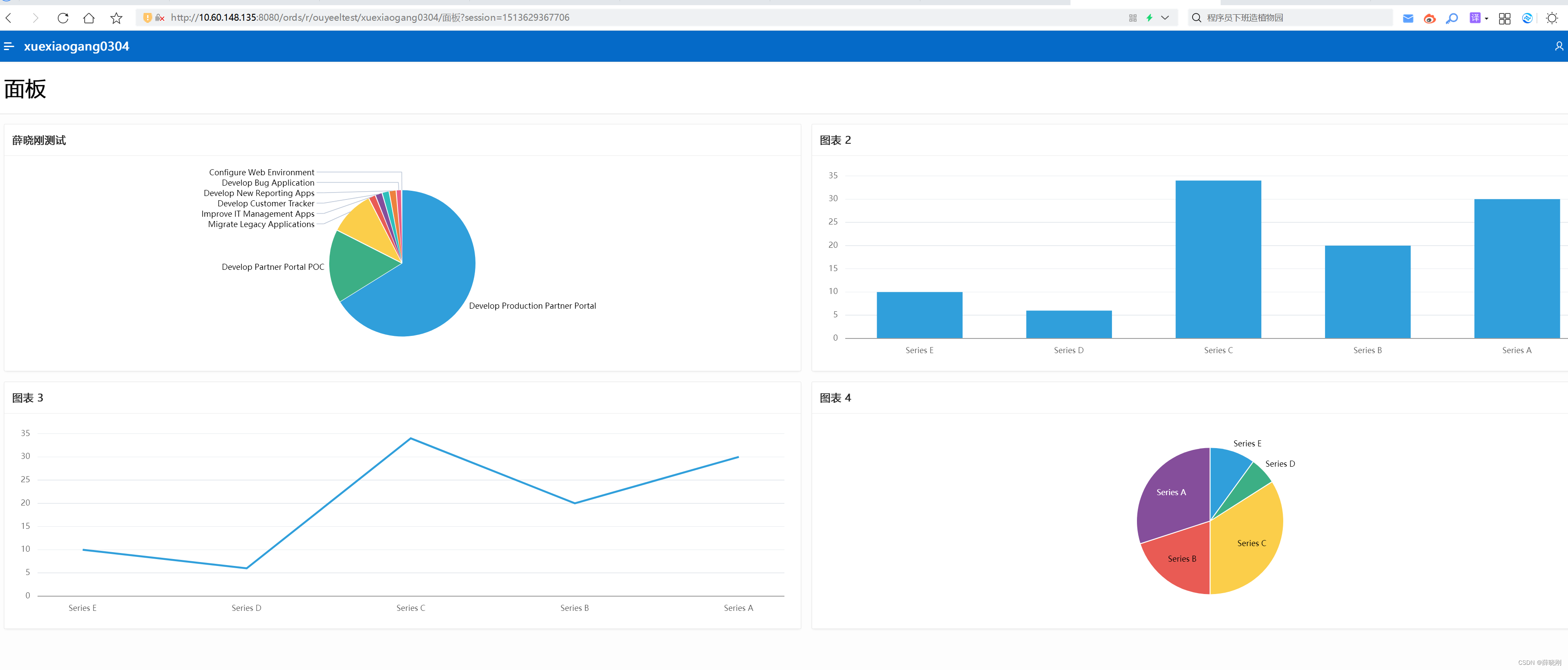Viewport: 1568px width, 670px height.
Task: Open the navigation hamburger menu
Action: (9, 46)
